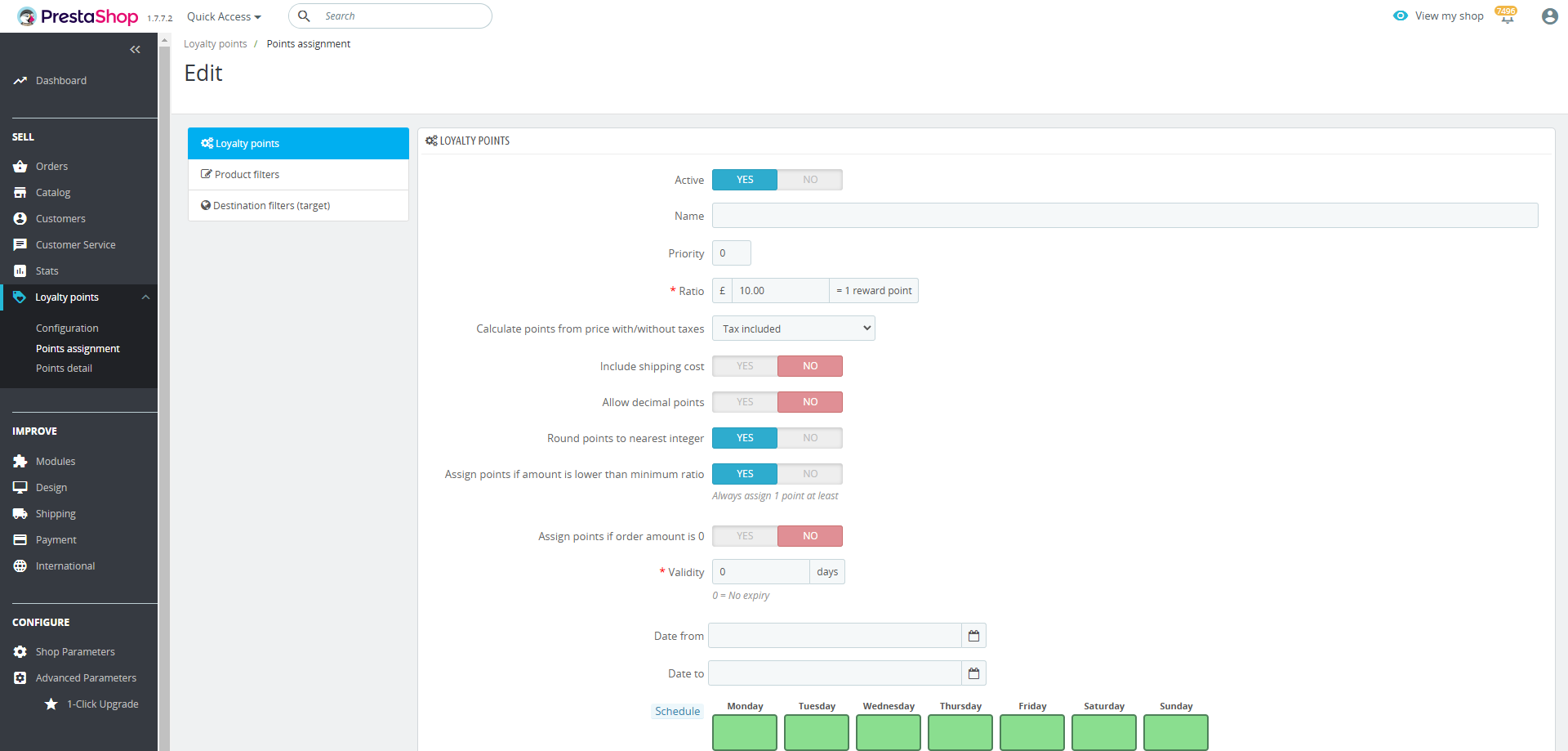1568x751 pixels.
Task: Click the International globe icon
Action: [20, 566]
